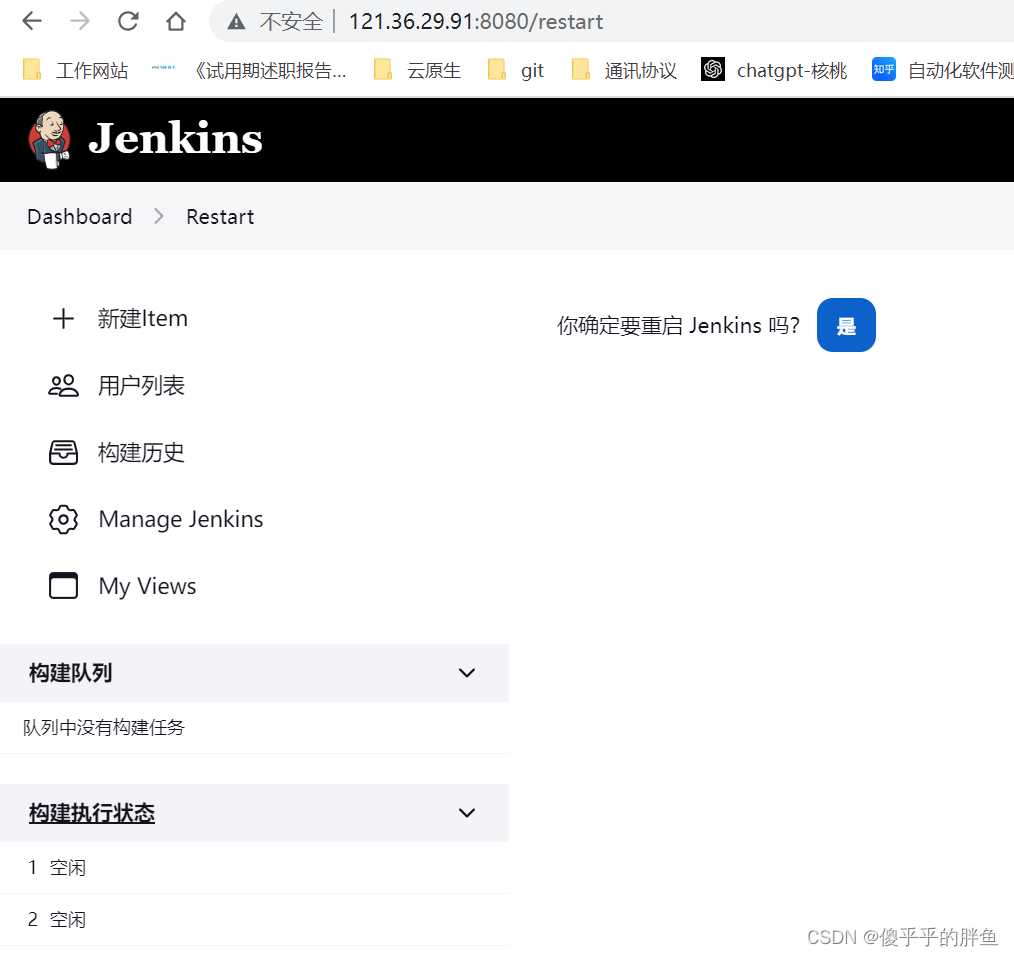Collapse the 构建队列 panel chevron
The height and width of the screenshot is (956, 1014).
[x=467, y=673]
